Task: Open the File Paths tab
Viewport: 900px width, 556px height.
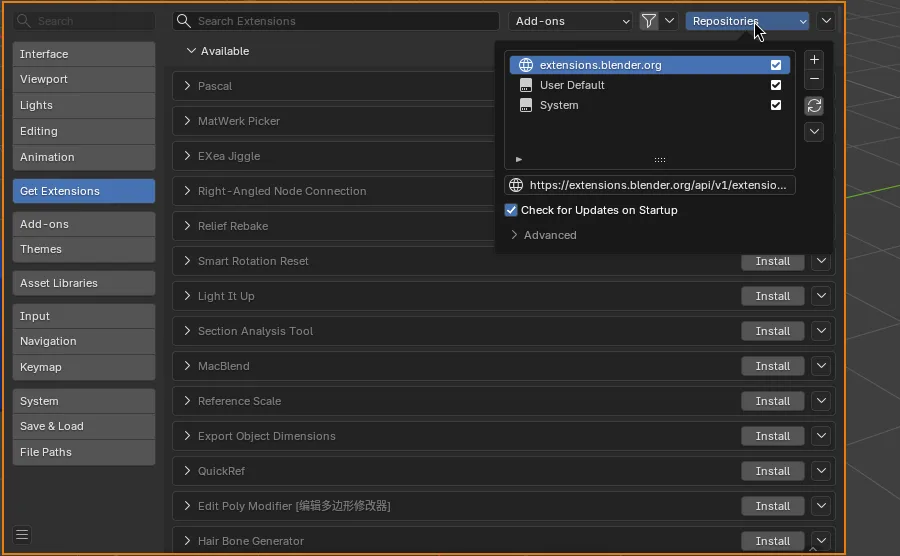Action: click(x=84, y=452)
